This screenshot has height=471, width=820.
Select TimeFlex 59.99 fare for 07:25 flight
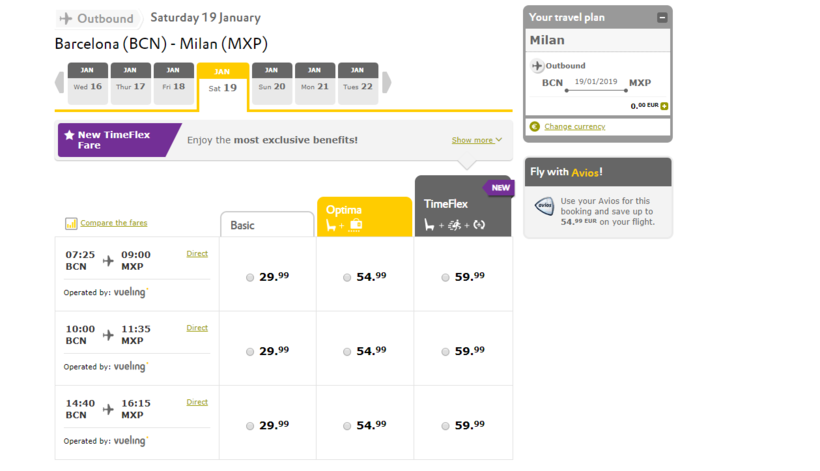tap(445, 278)
